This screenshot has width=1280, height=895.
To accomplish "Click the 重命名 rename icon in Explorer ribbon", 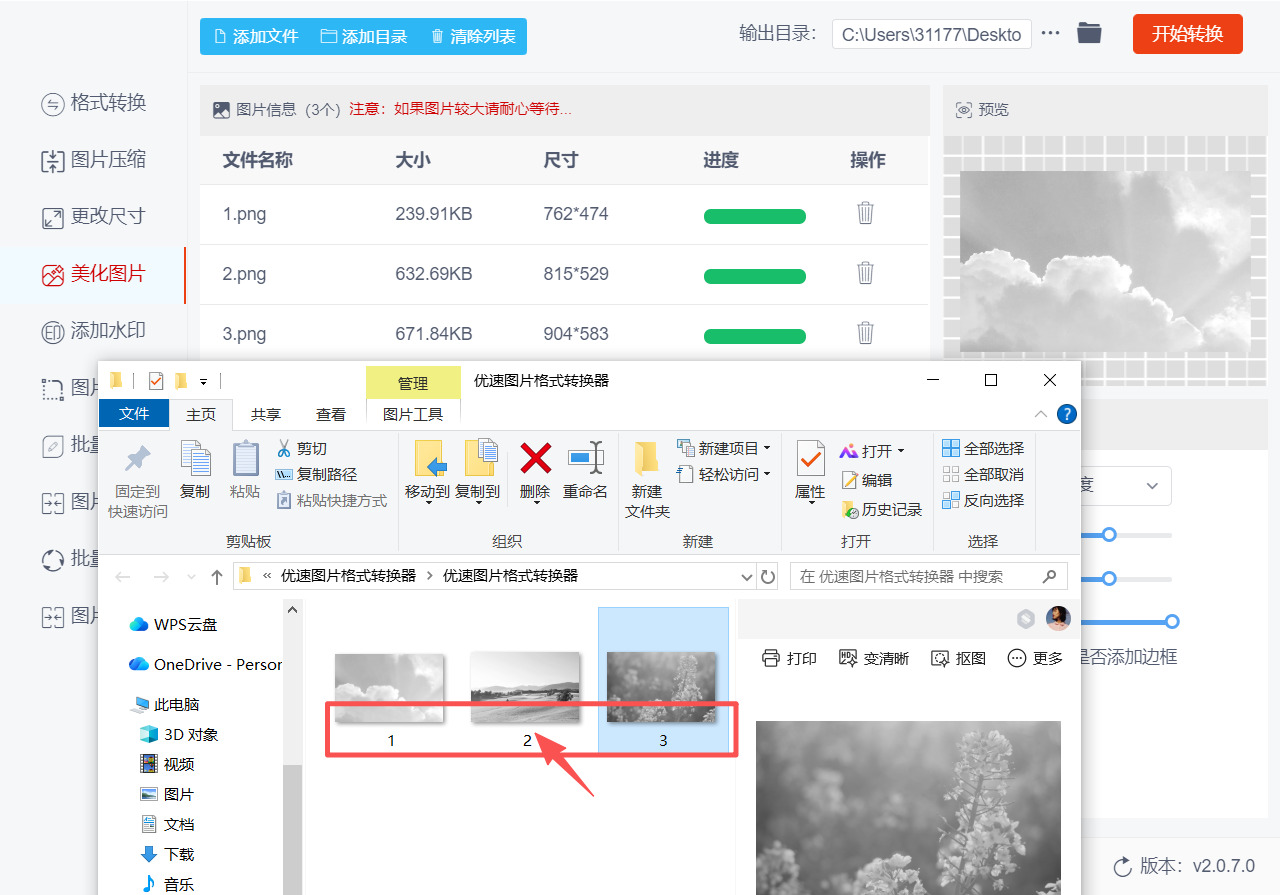I will tap(586, 470).
